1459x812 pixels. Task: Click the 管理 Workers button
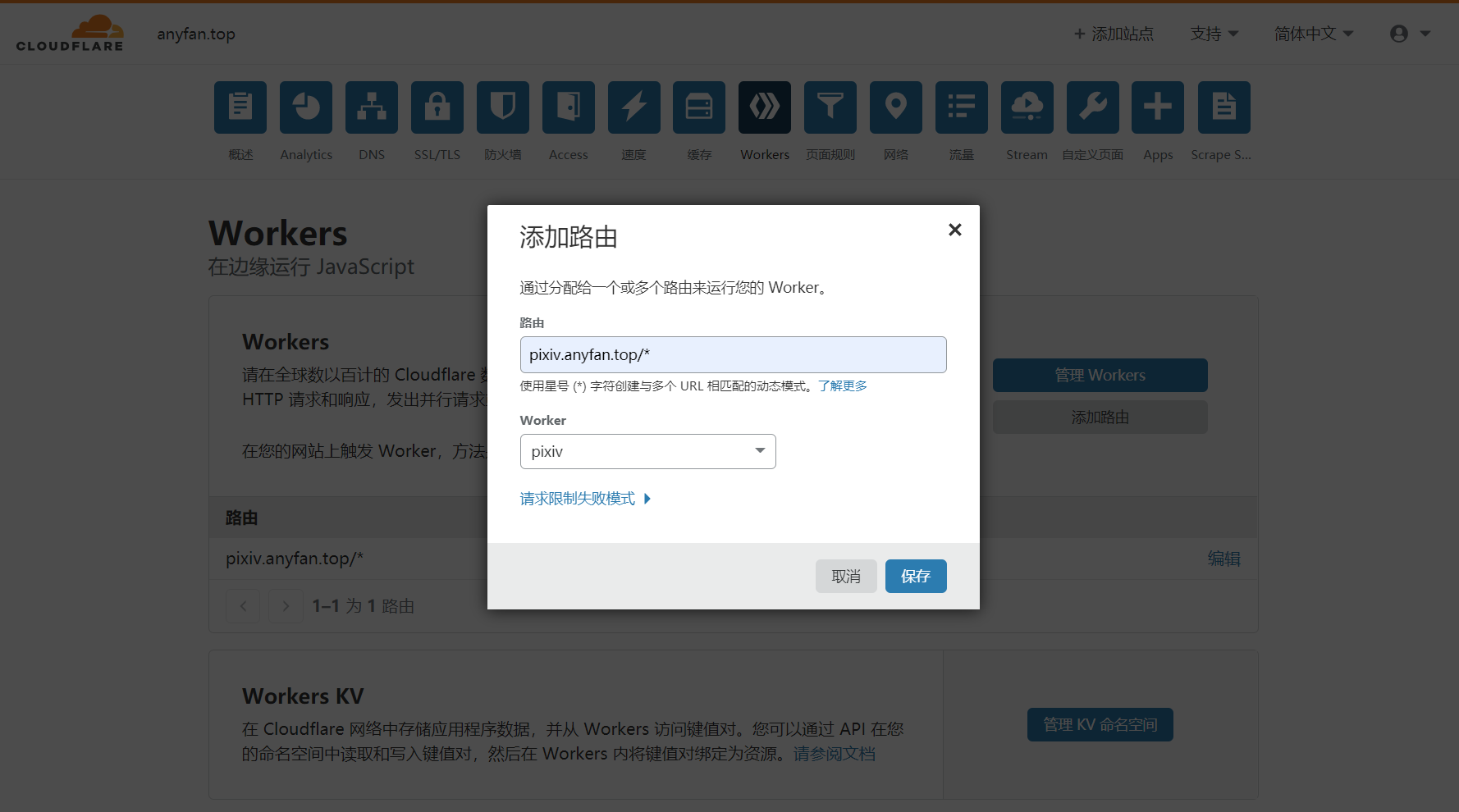coord(1100,375)
